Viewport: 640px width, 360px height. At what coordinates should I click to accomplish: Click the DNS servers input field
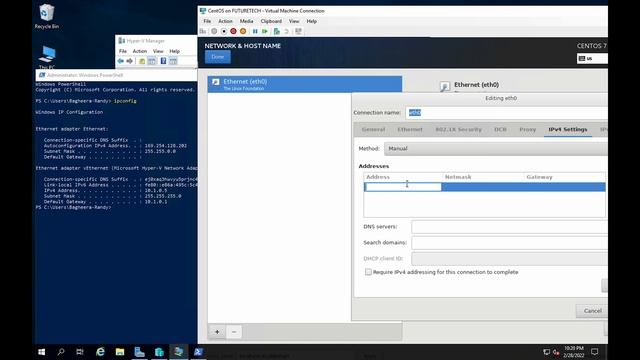click(509, 227)
